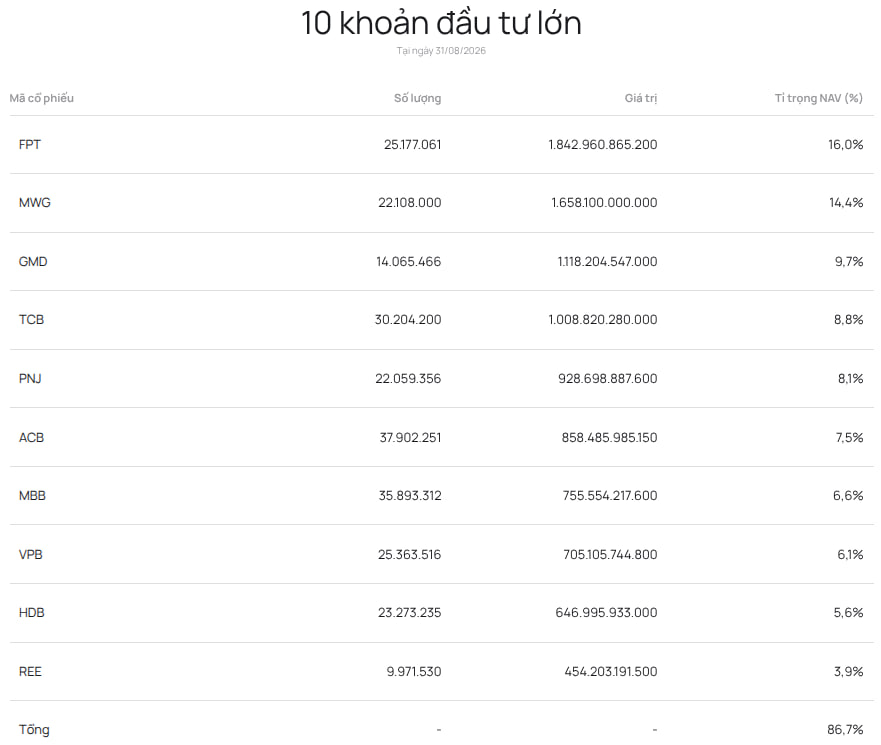This screenshot has height=745, width=881.
Task: Click VPB quantity 25.363.516
Action: (x=410, y=554)
